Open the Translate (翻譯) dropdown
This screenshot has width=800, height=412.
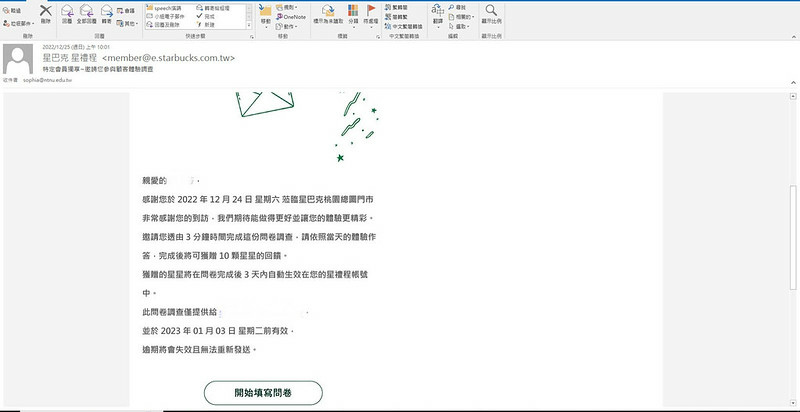tap(437, 15)
